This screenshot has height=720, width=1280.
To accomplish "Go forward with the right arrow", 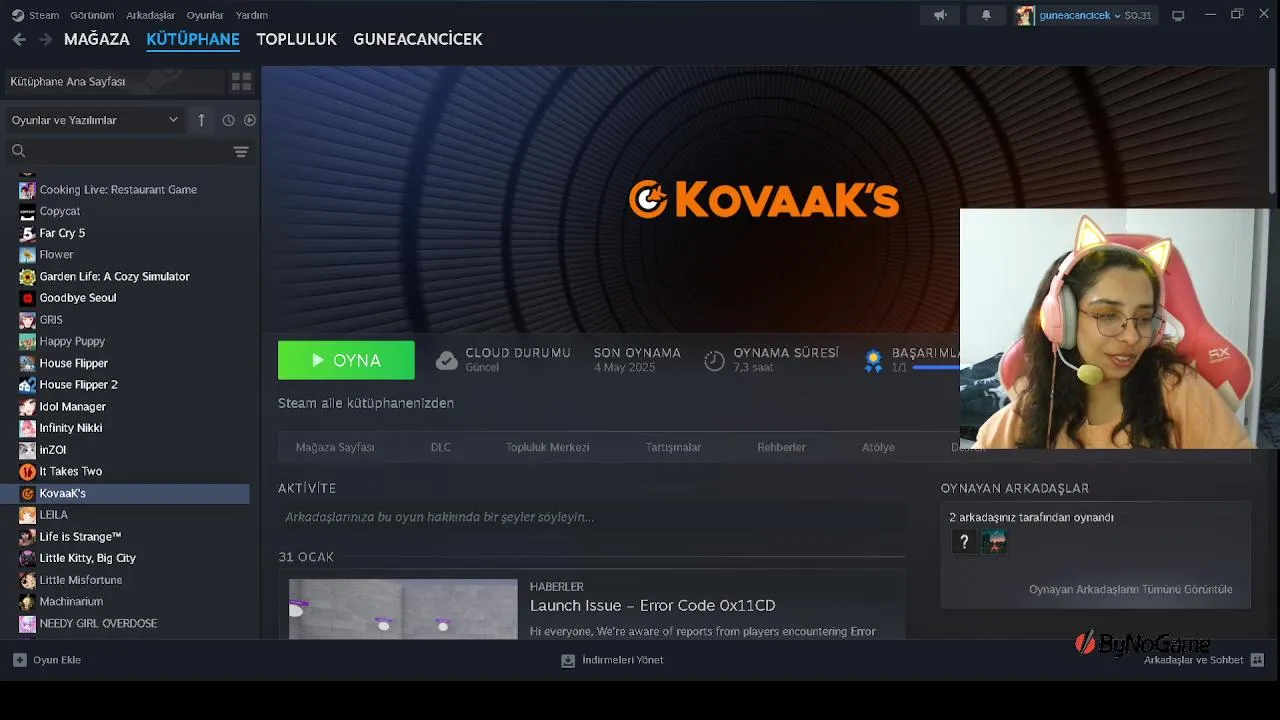I will tap(45, 39).
